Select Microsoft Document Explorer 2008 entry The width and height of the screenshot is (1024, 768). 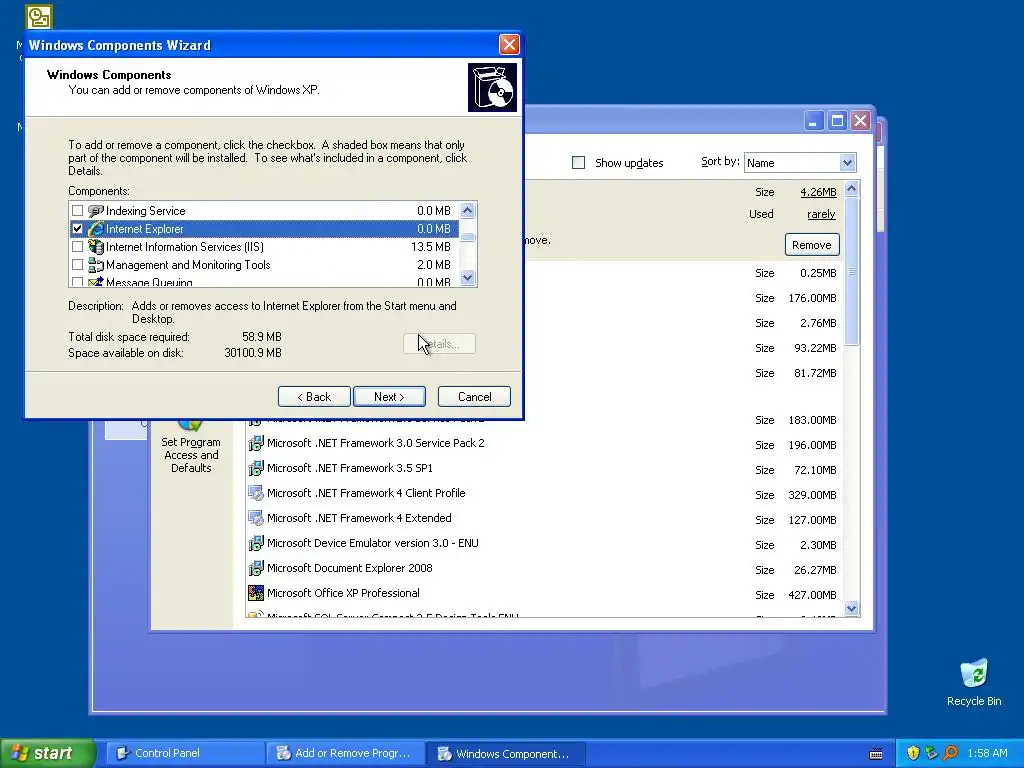coord(350,568)
